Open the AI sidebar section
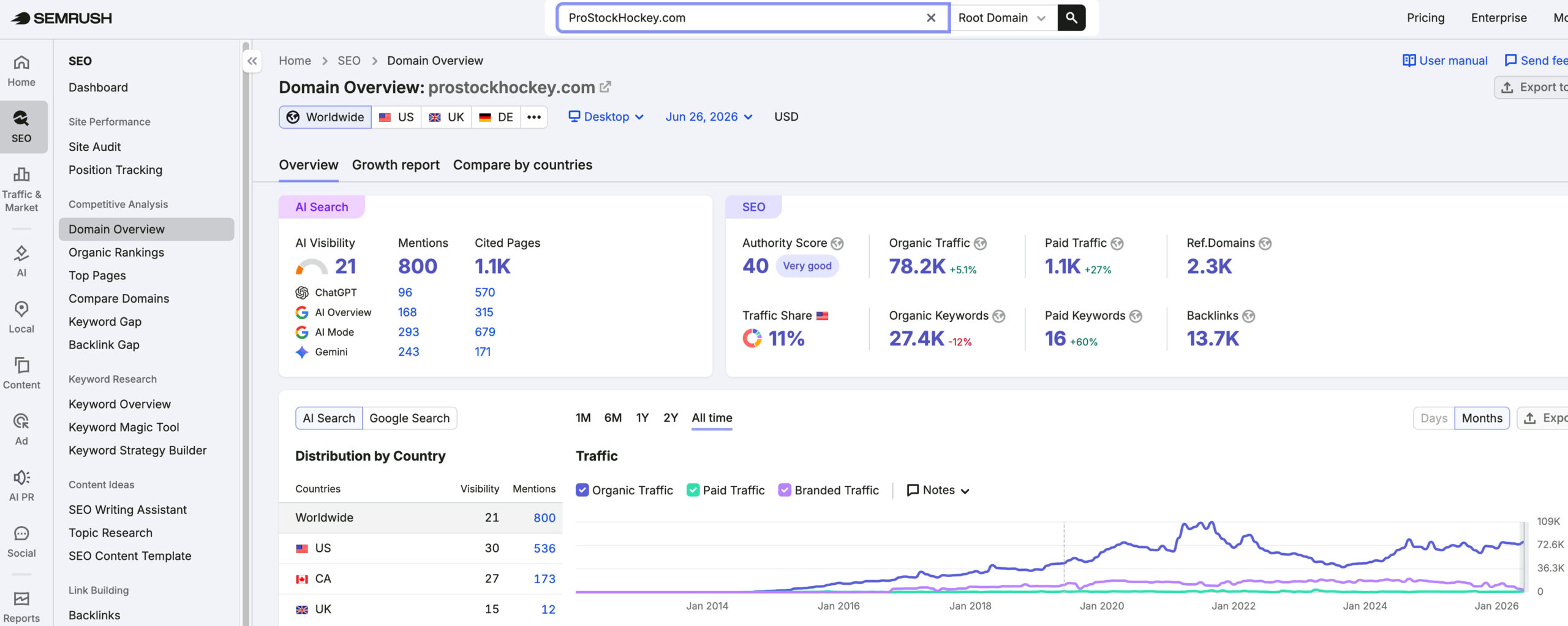1568x626 pixels. (x=21, y=262)
